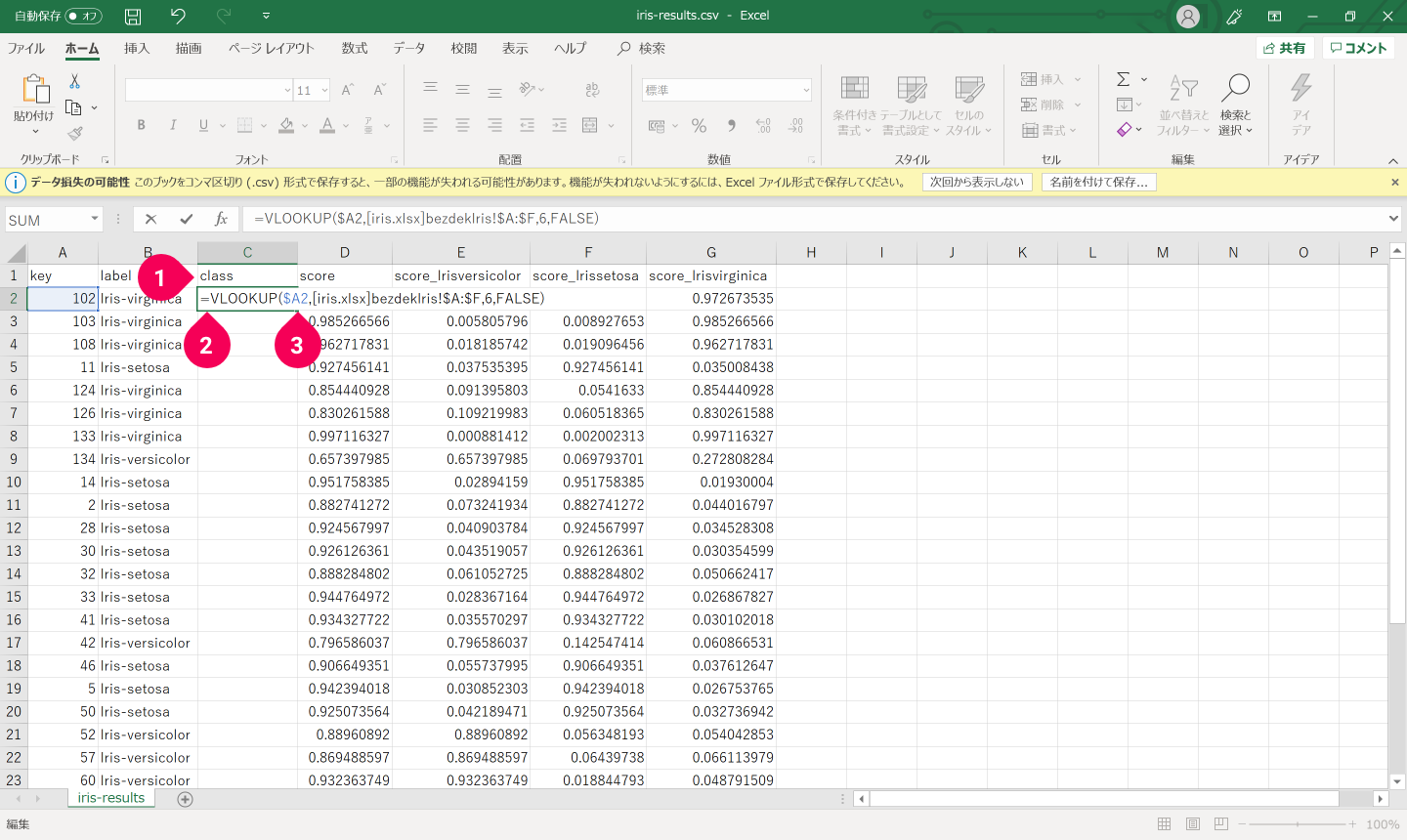The image size is (1407, 840).
Task: Toggle Bold formatting
Action: tap(142, 125)
